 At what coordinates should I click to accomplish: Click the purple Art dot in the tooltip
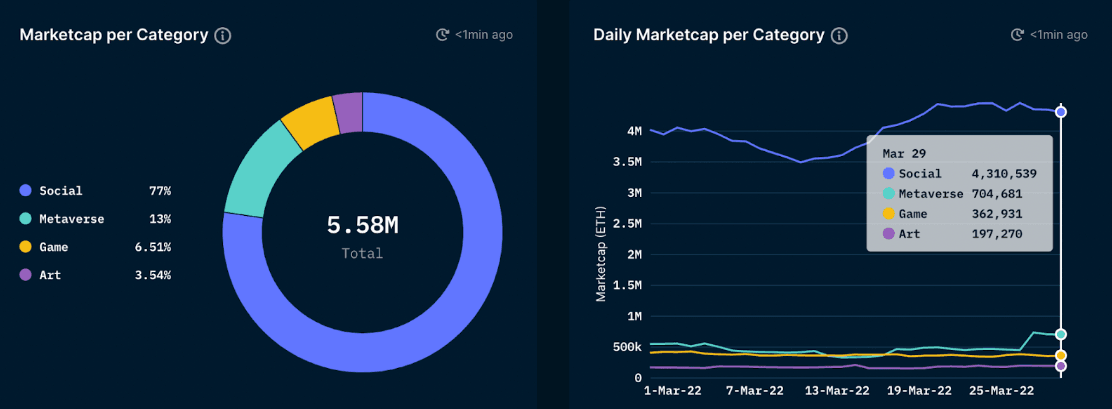tap(889, 234)
